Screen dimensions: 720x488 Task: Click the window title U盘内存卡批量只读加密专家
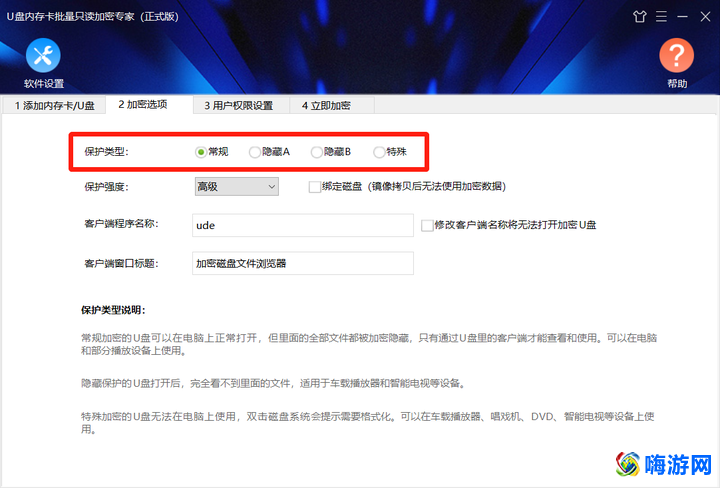93,17
